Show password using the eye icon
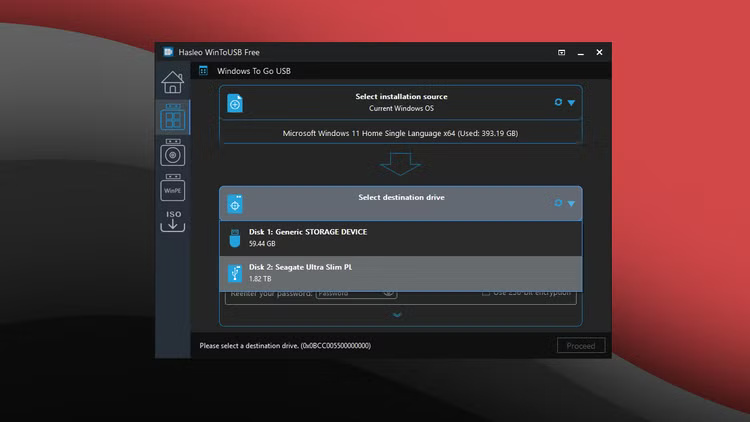750x422 pixels. point(388,294)
